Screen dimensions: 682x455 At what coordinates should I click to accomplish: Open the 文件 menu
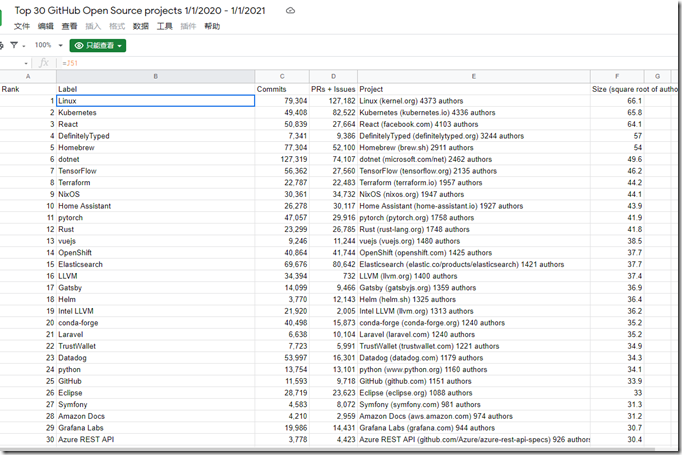coord(22,26)
